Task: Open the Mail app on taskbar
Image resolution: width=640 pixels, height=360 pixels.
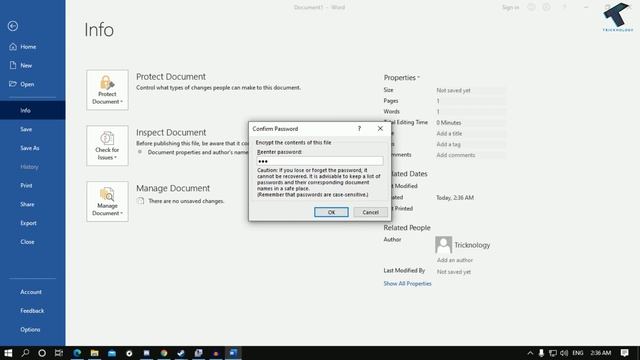Action: pos(112,353)
